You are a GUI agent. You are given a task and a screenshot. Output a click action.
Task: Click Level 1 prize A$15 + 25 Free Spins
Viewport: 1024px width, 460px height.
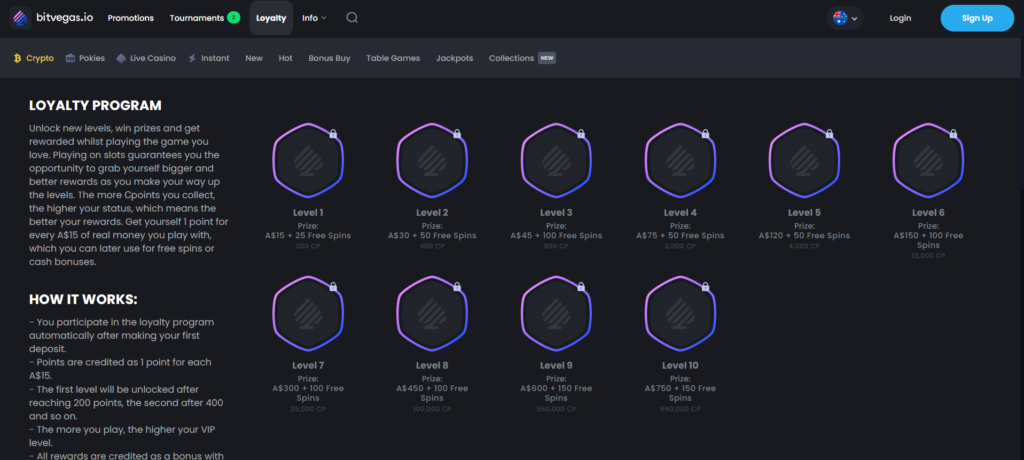[308, 236]
